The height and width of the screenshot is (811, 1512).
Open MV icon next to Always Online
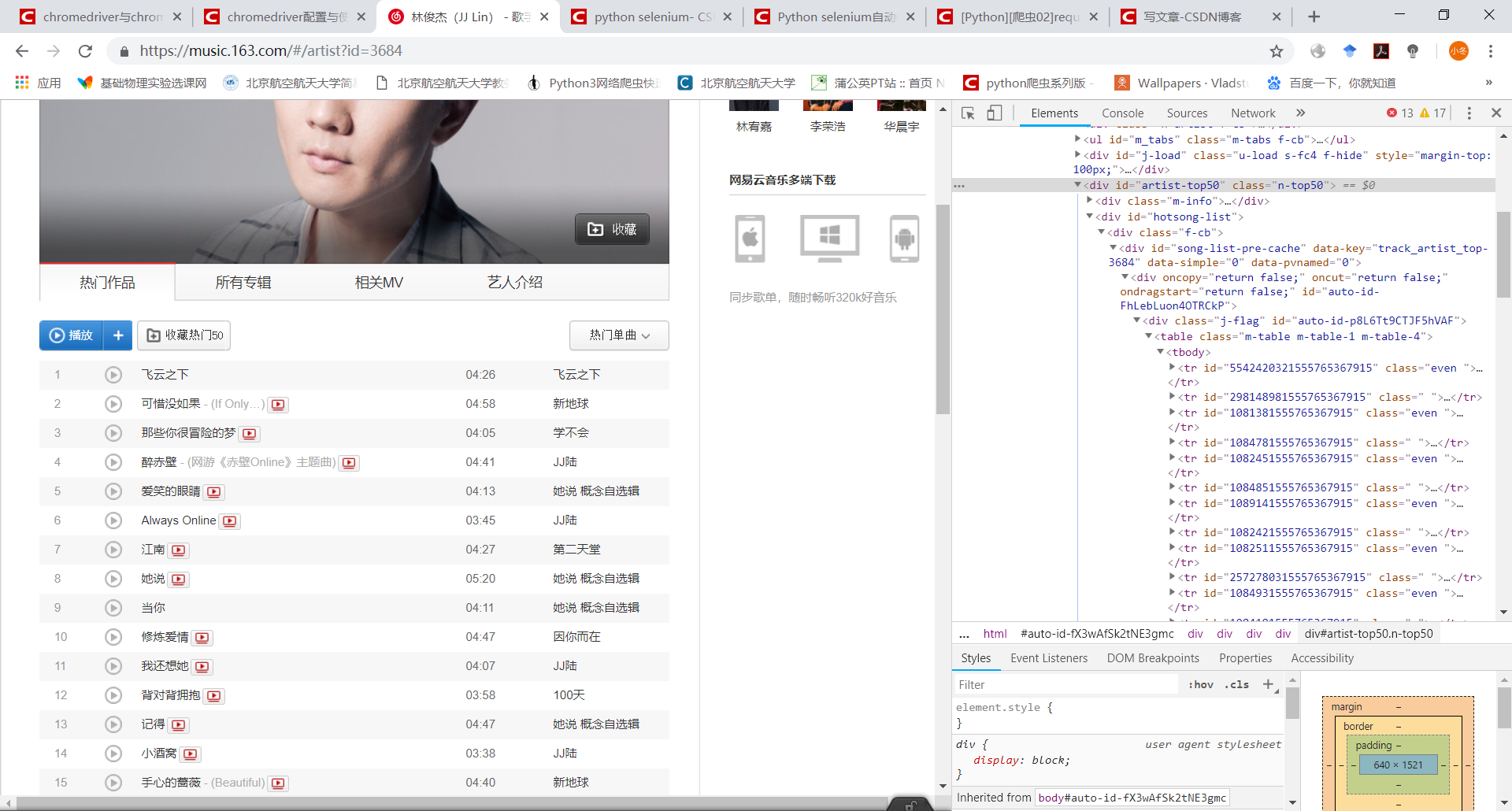click(230, 521)
